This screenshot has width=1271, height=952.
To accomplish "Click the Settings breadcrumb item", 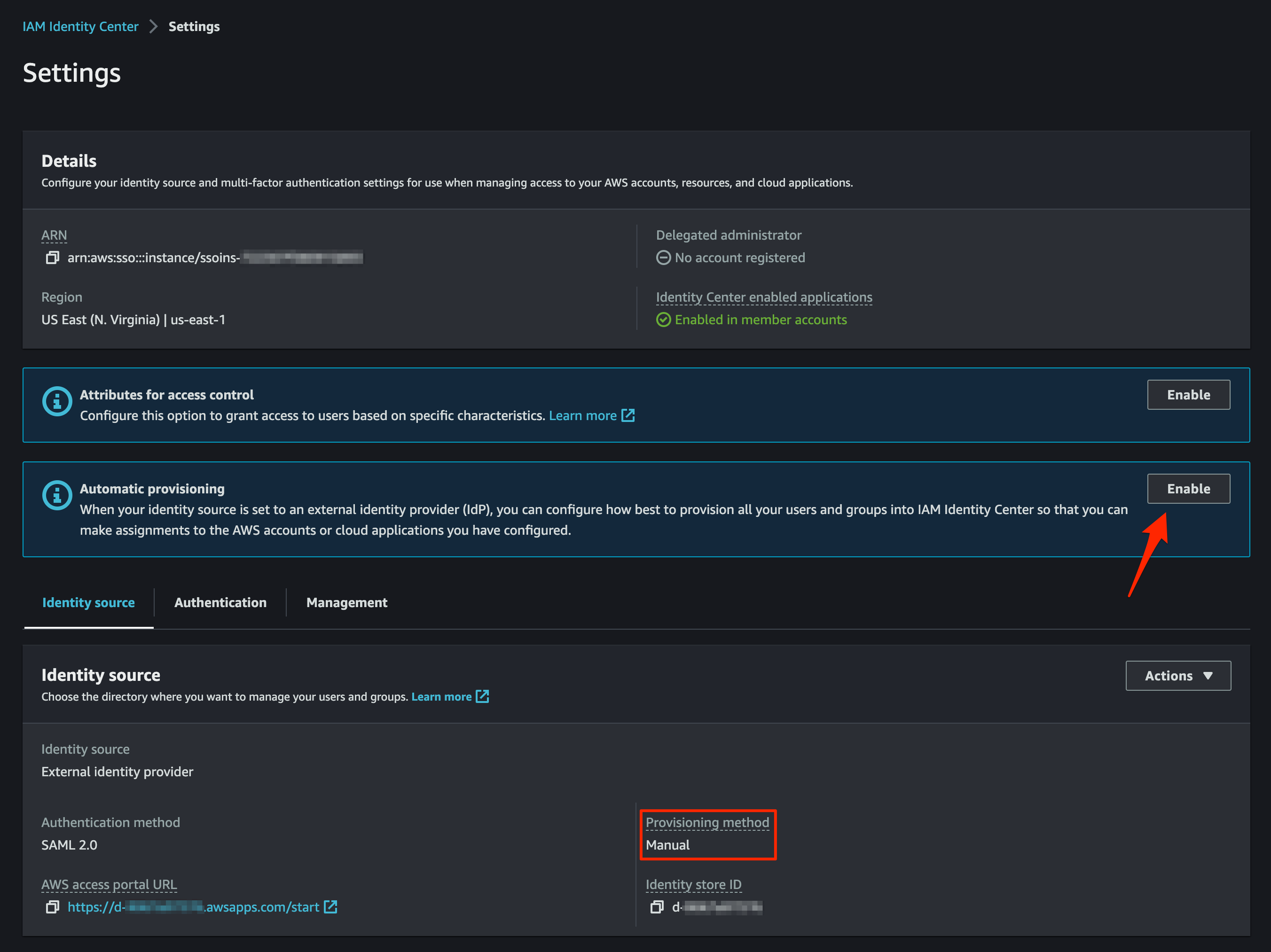I will (x=194, y=26).
